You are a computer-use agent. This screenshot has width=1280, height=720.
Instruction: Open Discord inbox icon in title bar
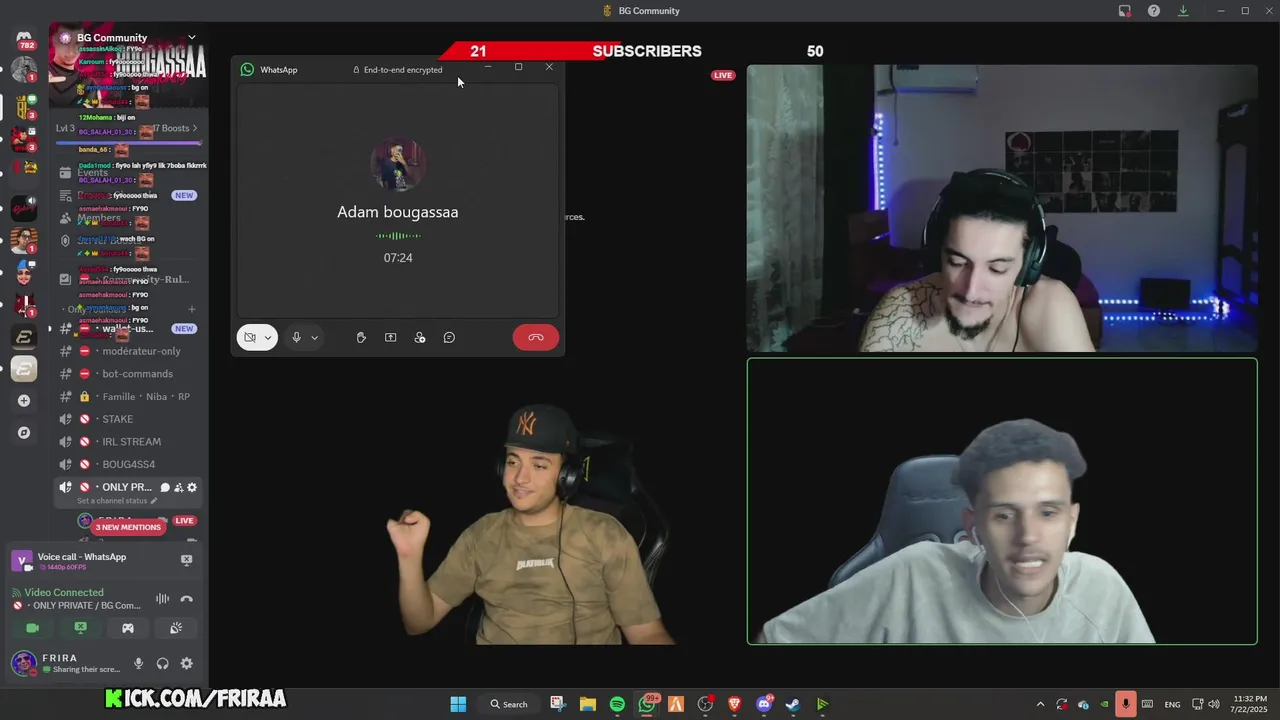(1124, 11)
